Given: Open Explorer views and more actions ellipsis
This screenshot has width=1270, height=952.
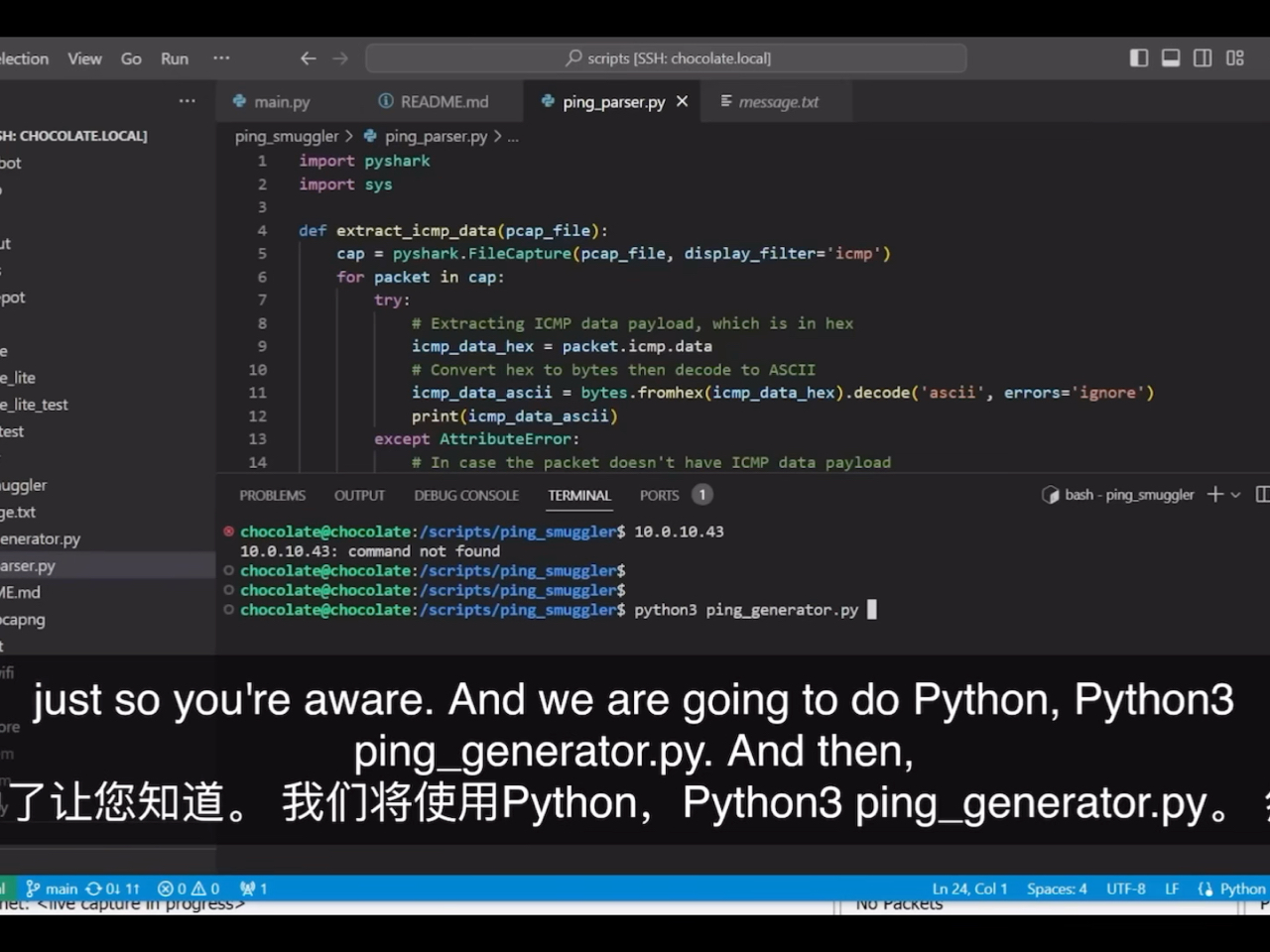Looking at the screenshot, I should (x=188, y=101).
